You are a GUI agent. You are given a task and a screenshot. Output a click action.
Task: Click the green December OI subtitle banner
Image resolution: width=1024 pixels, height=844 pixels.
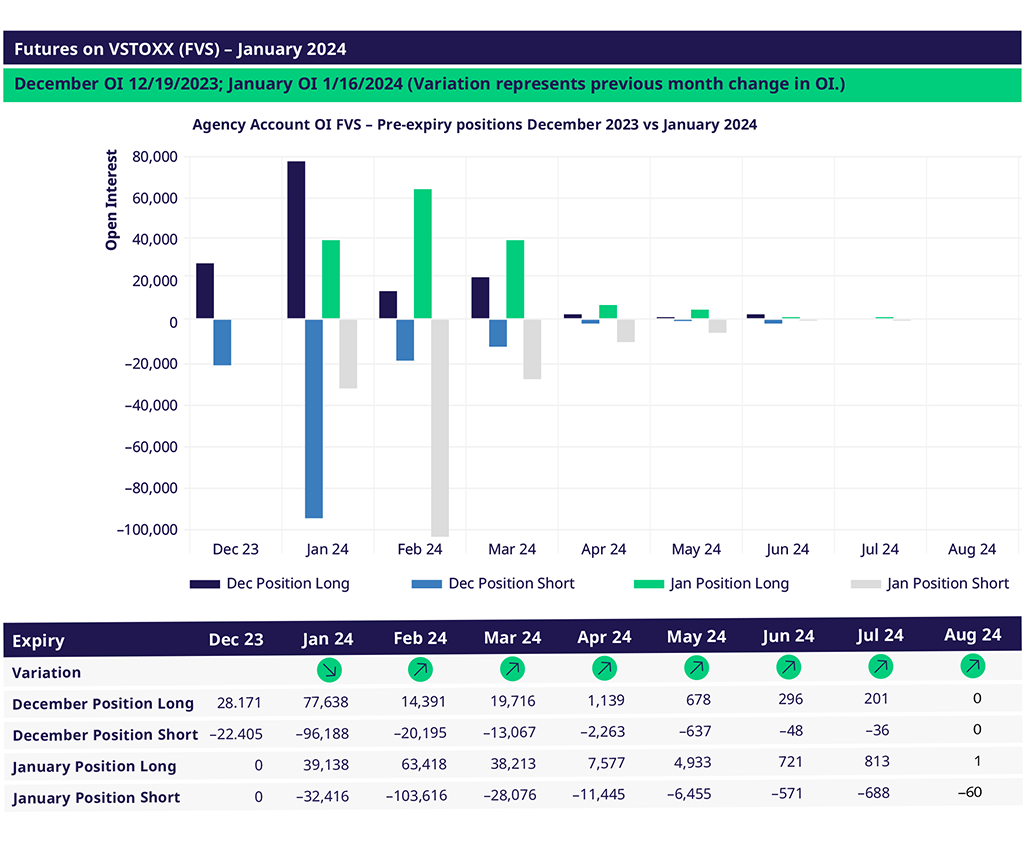[x=512, y=85]
